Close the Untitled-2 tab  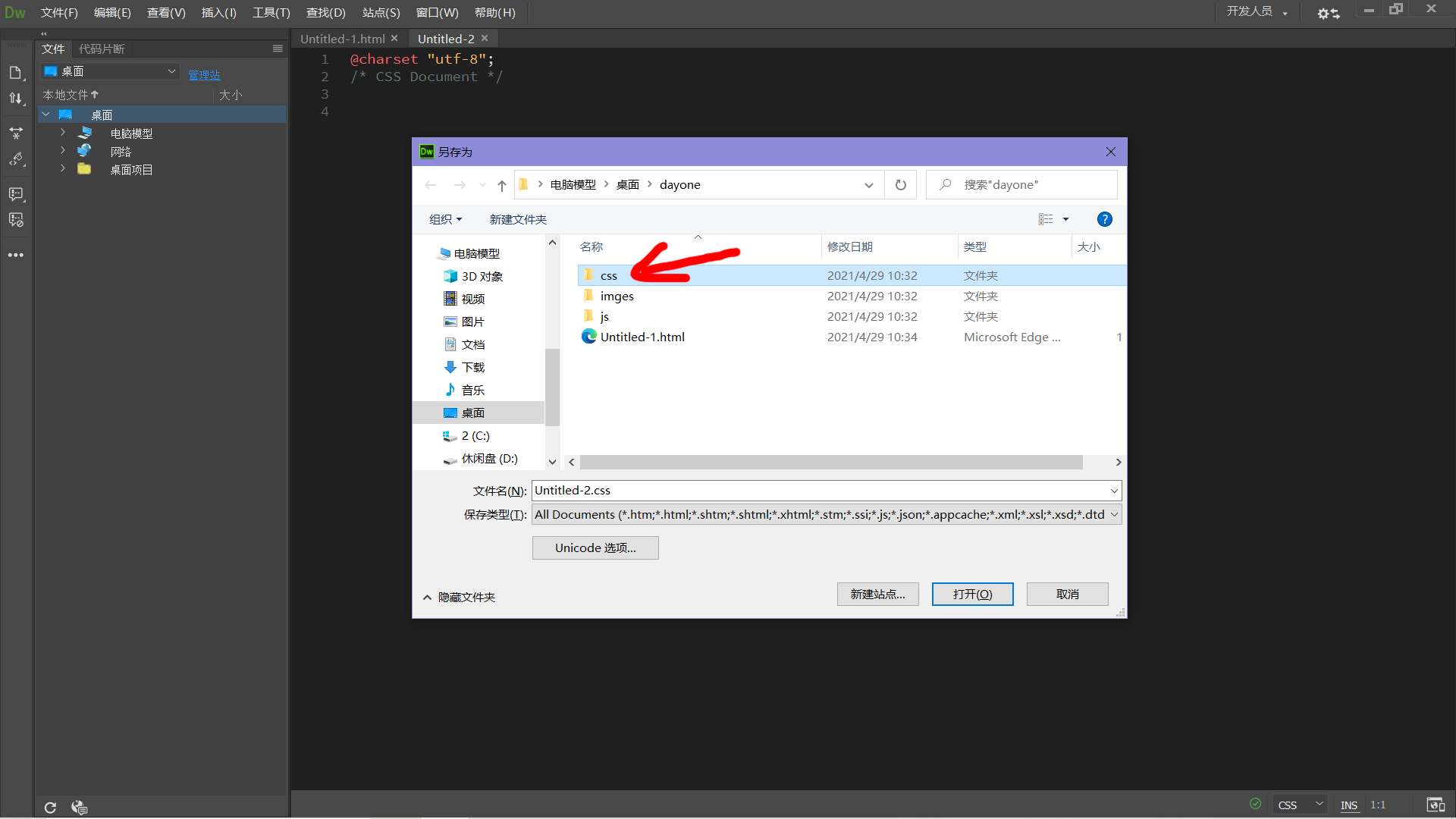[x=485, y=38]
